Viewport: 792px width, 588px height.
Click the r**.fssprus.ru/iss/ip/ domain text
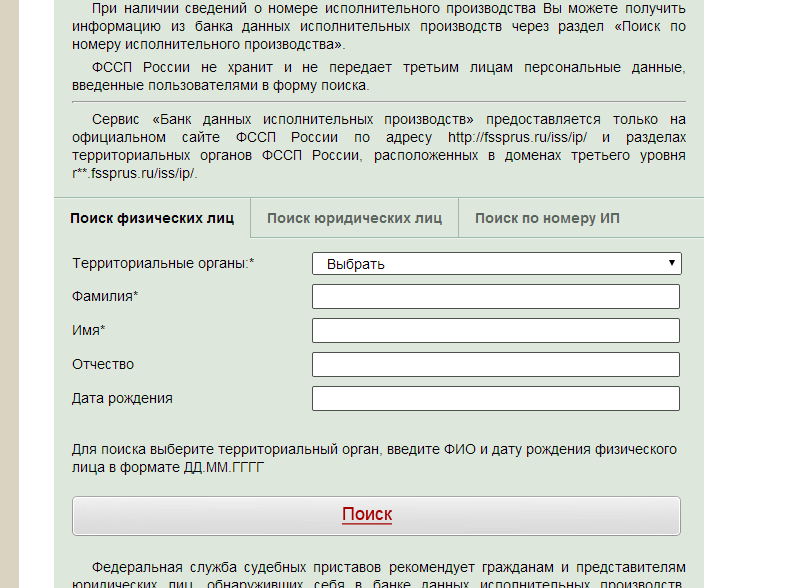pyautogui.click(x=134, y=173)
